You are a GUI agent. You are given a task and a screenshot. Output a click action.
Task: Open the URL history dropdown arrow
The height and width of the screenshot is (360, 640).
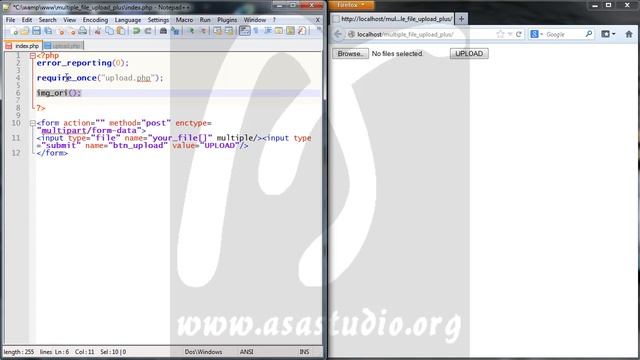[x=510, y=34]
